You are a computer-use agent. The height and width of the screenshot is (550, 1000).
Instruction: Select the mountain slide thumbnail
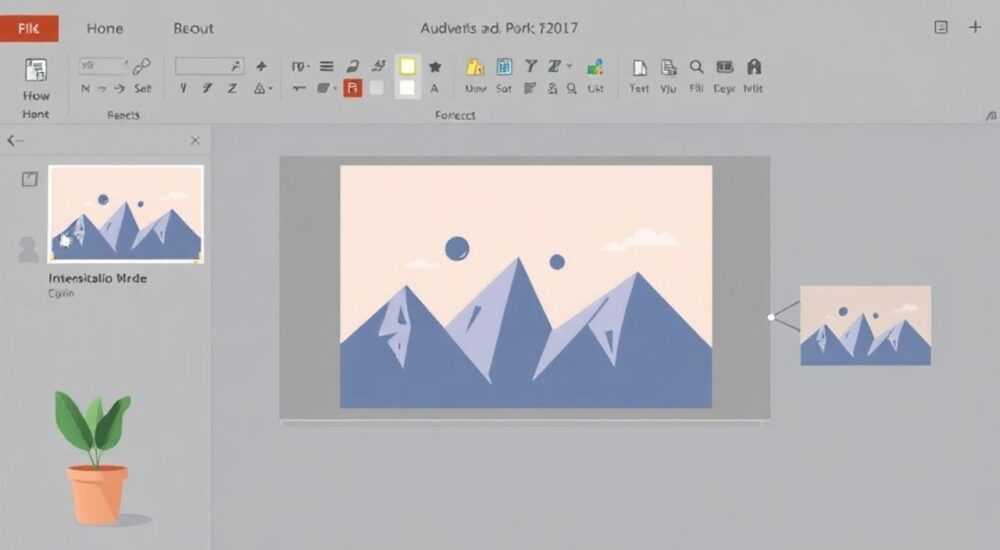126,213
